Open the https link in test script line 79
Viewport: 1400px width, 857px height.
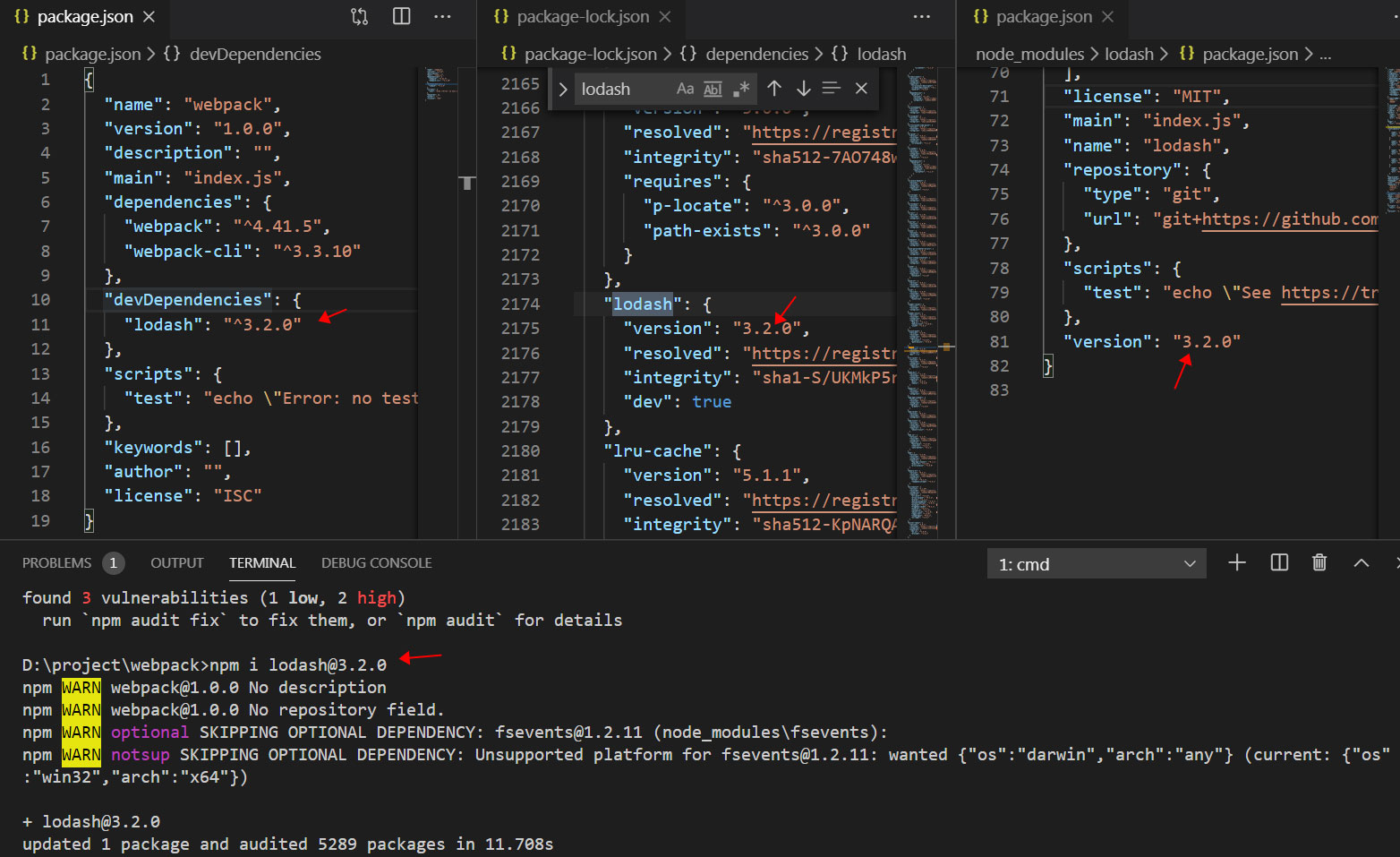click(1329, 293)
